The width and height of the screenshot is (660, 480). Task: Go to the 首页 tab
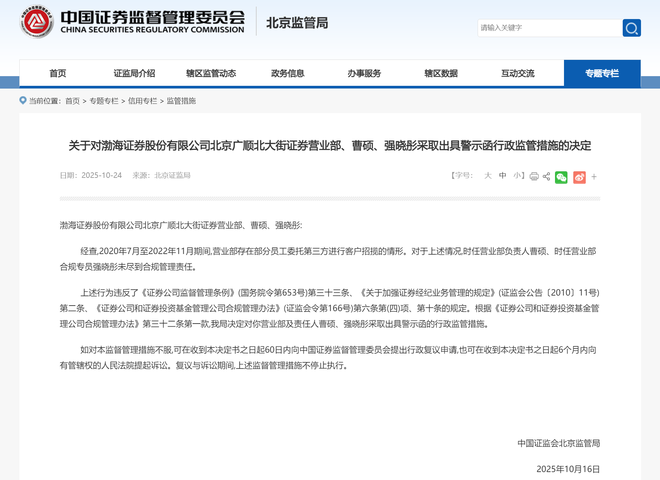pyautogui.click(x=58, y=73)
